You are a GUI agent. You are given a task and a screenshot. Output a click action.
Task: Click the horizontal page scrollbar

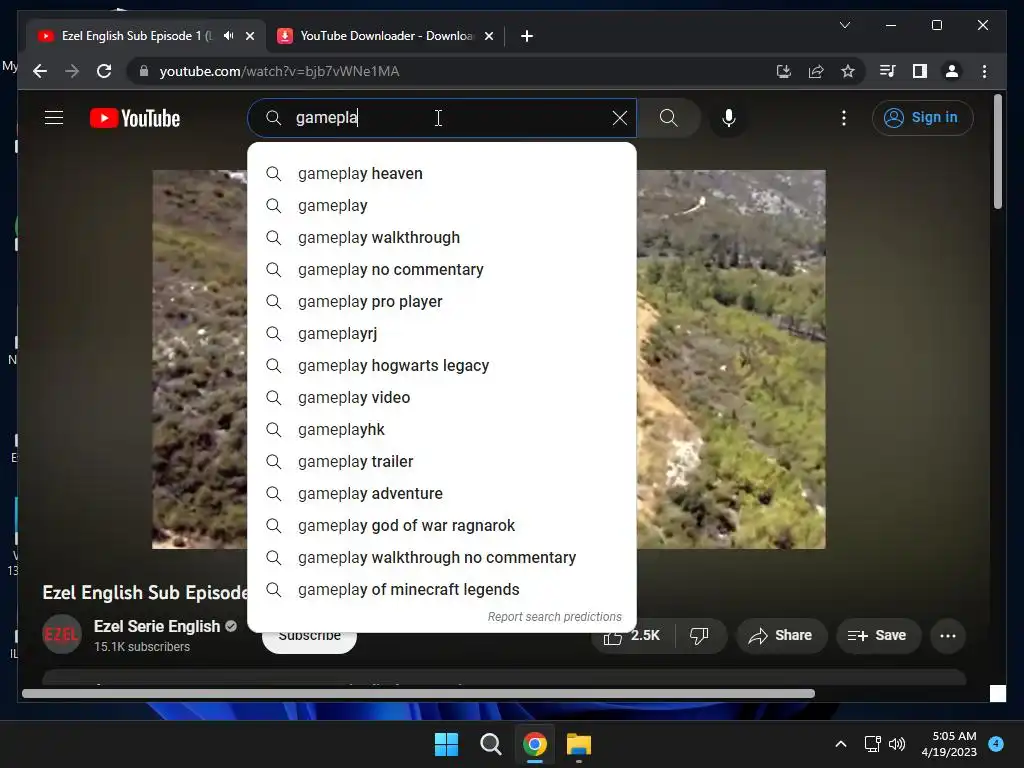tap(418, 694)
